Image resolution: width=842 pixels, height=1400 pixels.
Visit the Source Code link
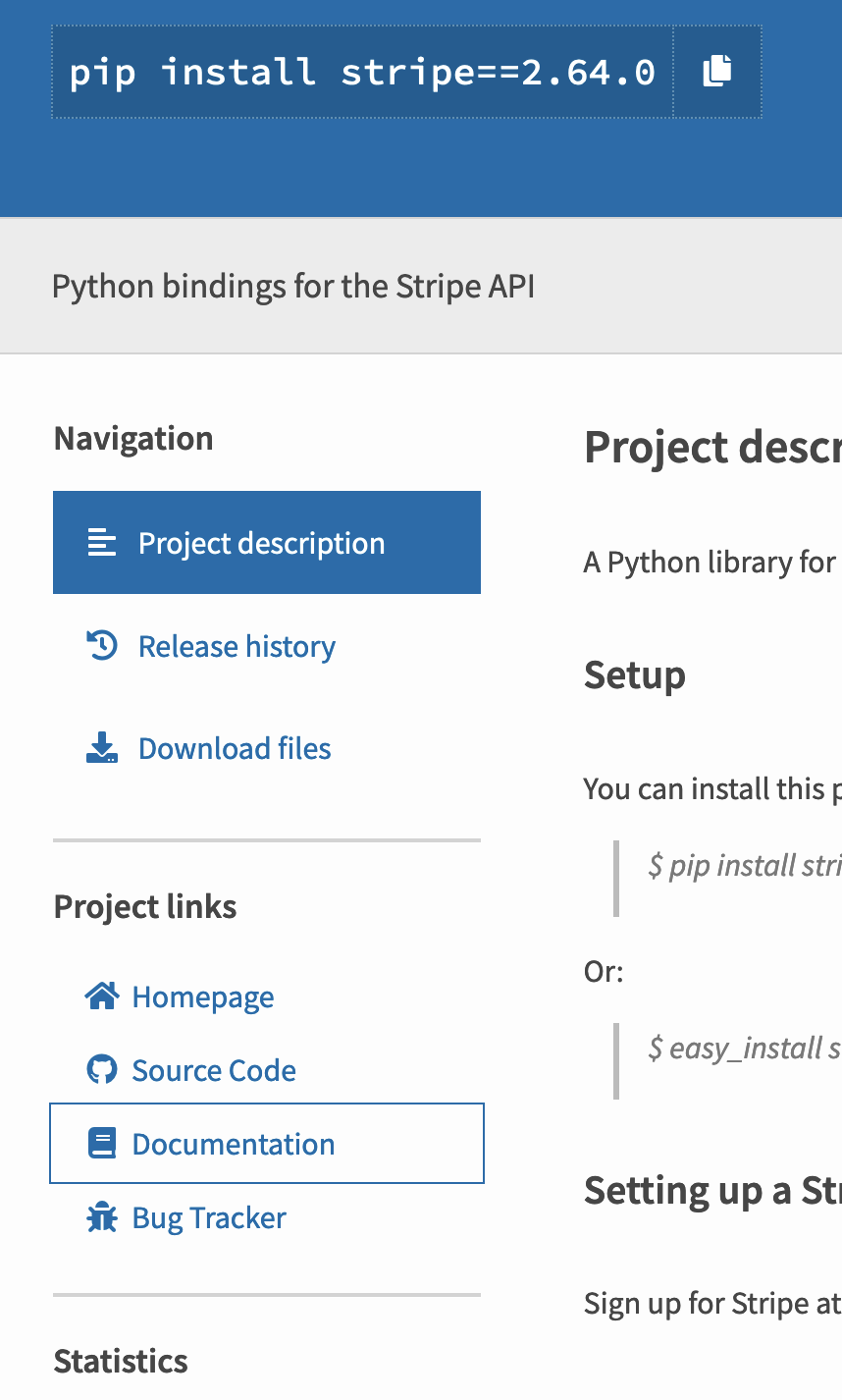pos(214,1070)
